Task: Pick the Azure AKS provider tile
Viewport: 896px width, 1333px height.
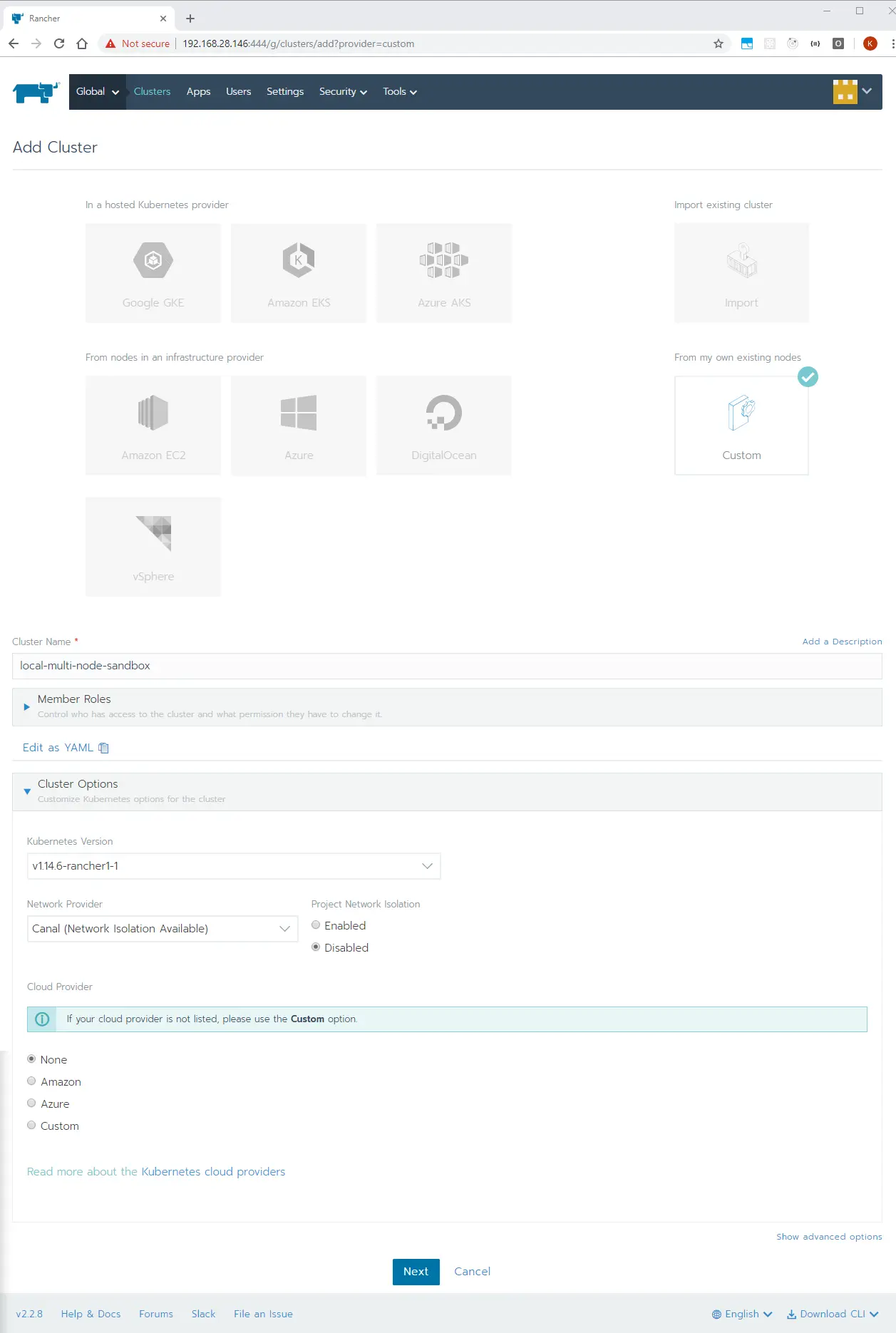Action: (444, 273)
